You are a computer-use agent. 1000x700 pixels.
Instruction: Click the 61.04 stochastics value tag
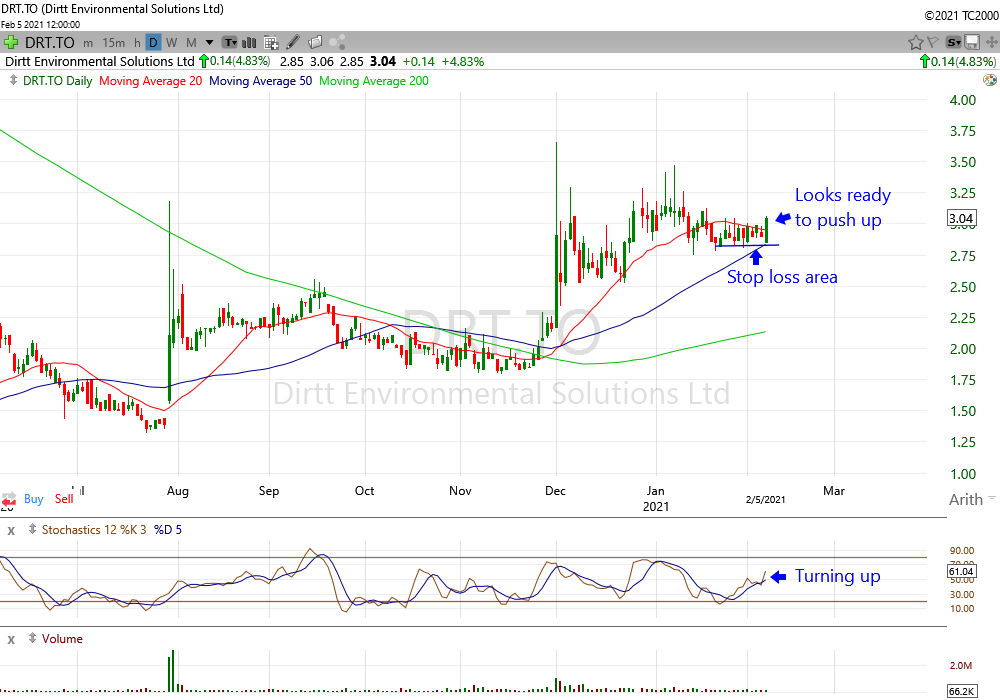point(961,571)
